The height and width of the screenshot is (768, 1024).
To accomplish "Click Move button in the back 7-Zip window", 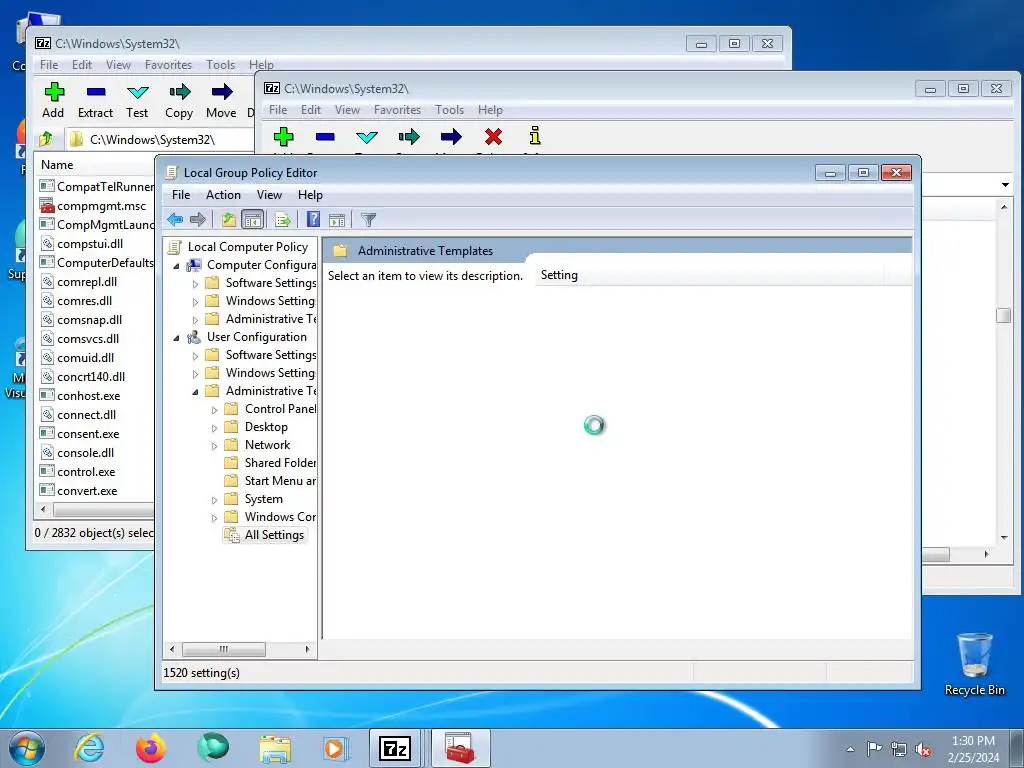I will [x=221, y=100].
